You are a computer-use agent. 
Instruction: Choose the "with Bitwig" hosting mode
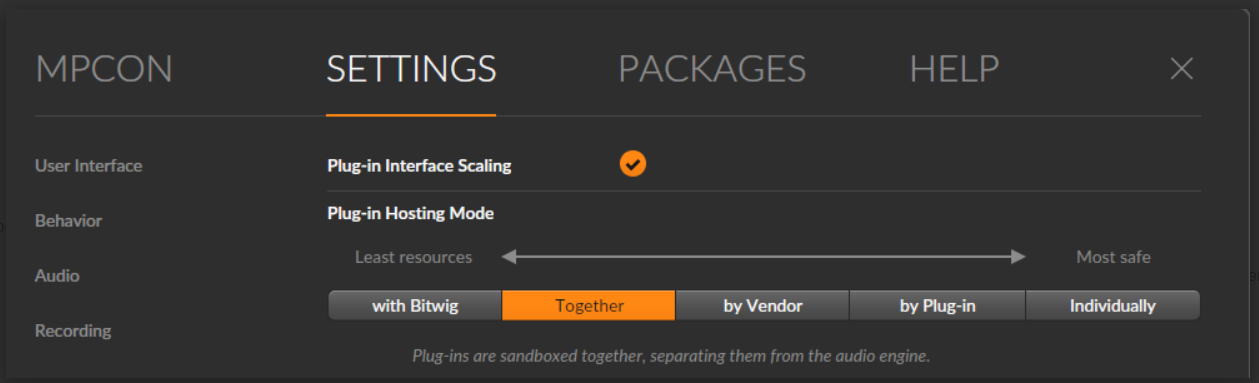(x=415, y=306)
